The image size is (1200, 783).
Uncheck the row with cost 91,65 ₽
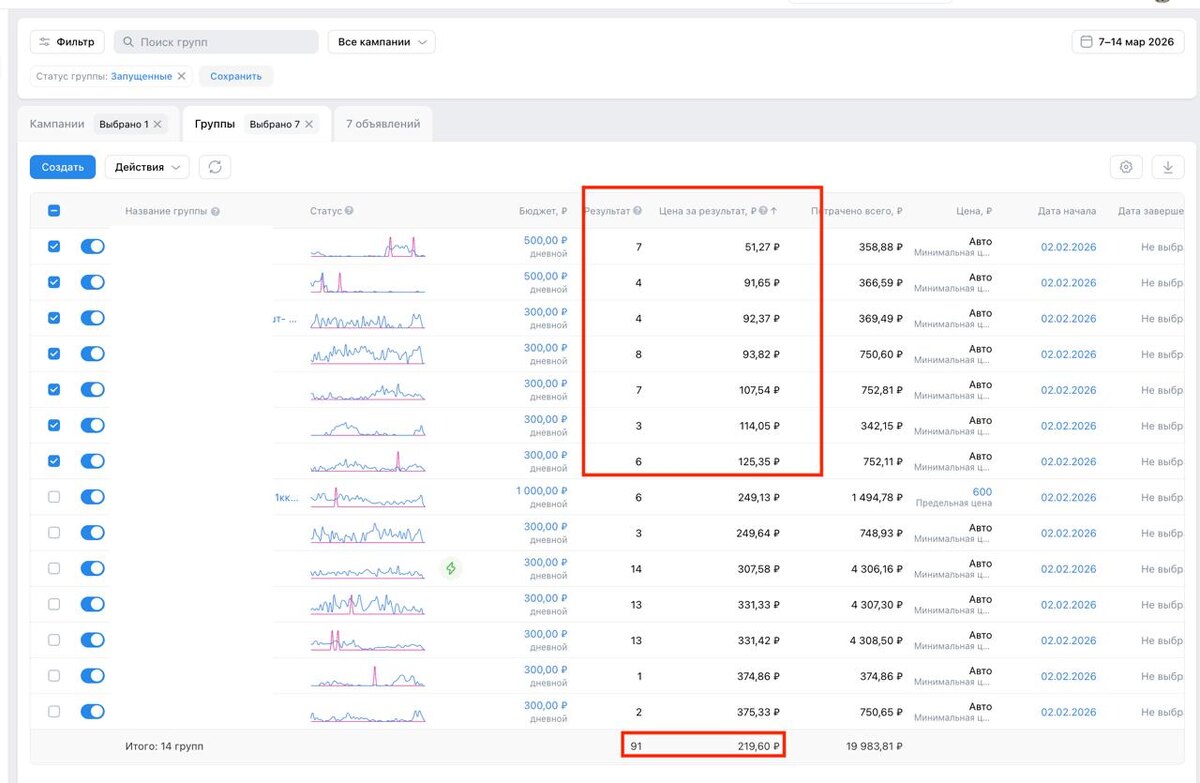[54, 282]
